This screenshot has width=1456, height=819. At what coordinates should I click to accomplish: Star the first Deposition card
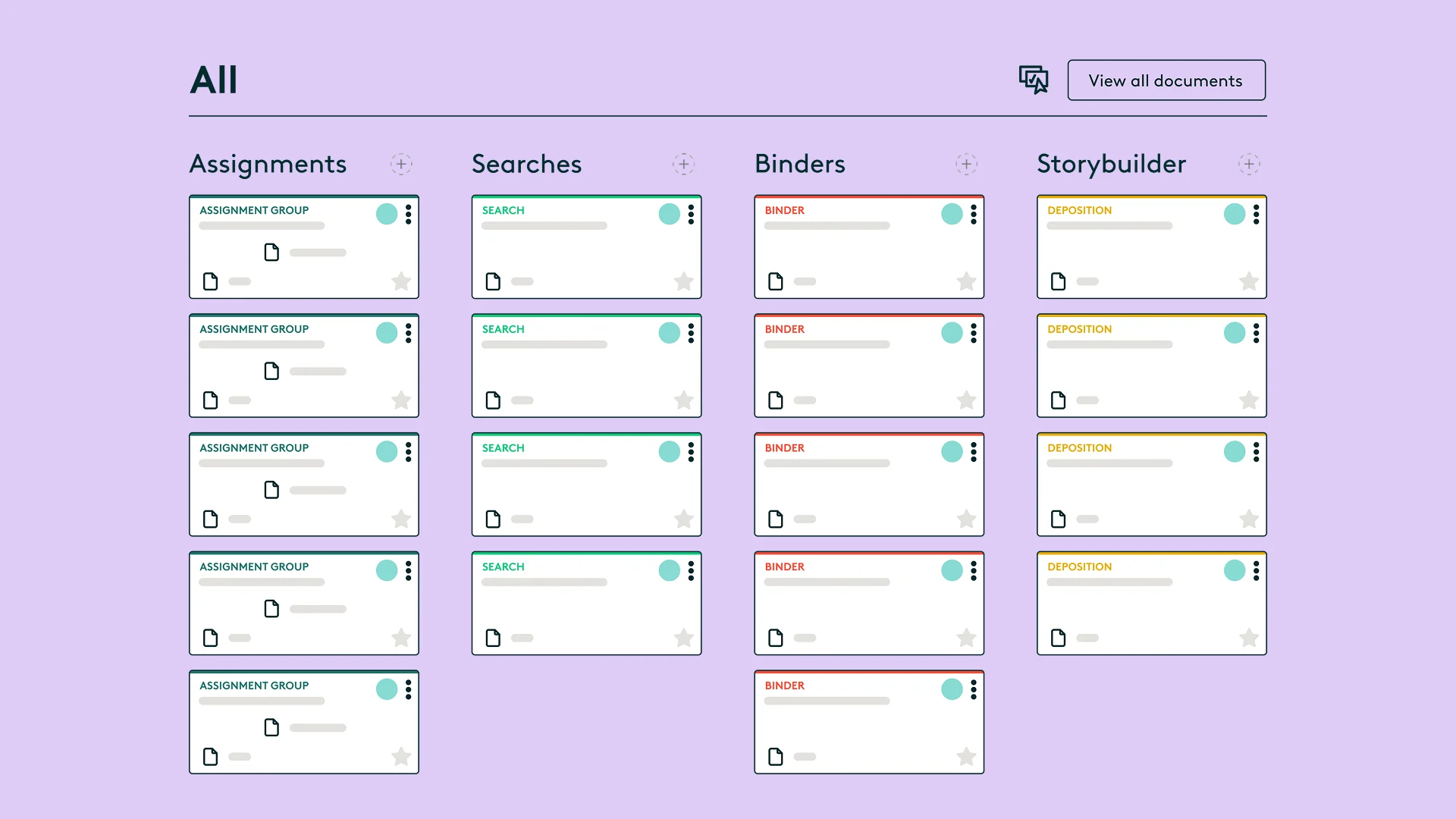(1249, 281)
